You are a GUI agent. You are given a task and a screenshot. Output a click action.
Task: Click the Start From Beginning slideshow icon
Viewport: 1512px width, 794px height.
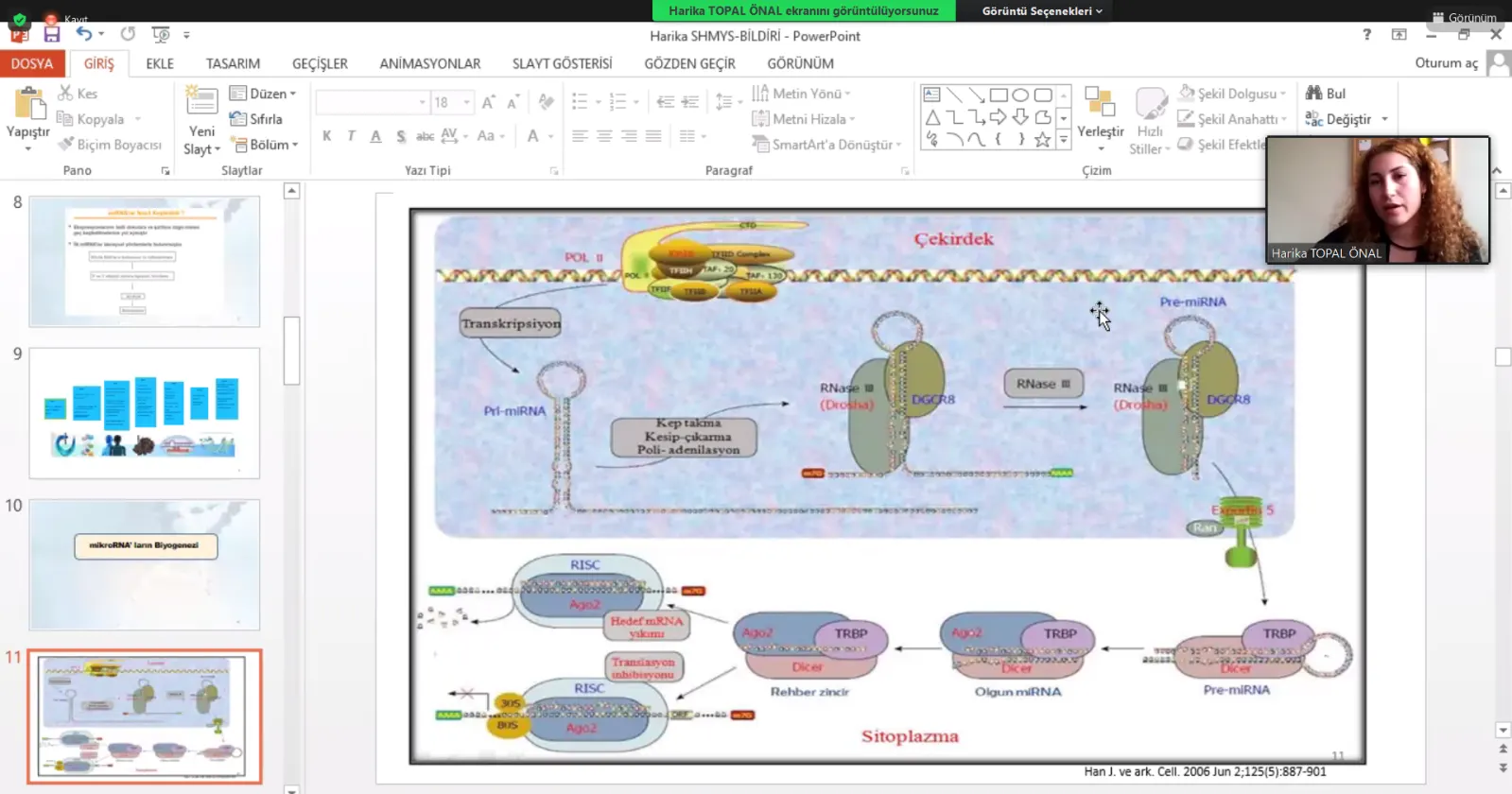pyautogui.click(x=161, y=35)
